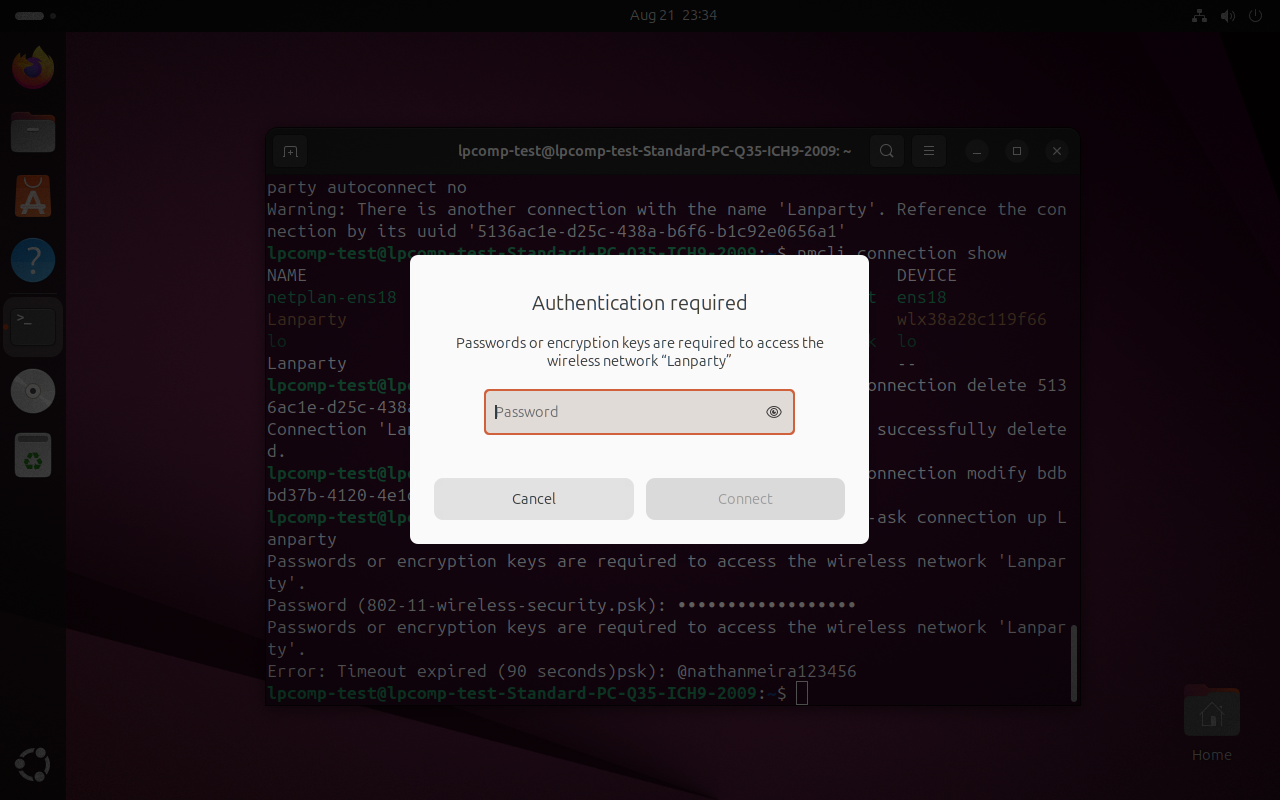Select the Terminal dock icon
The width and height of the screenshot is (1280, 800).
(x=33, y=326)
